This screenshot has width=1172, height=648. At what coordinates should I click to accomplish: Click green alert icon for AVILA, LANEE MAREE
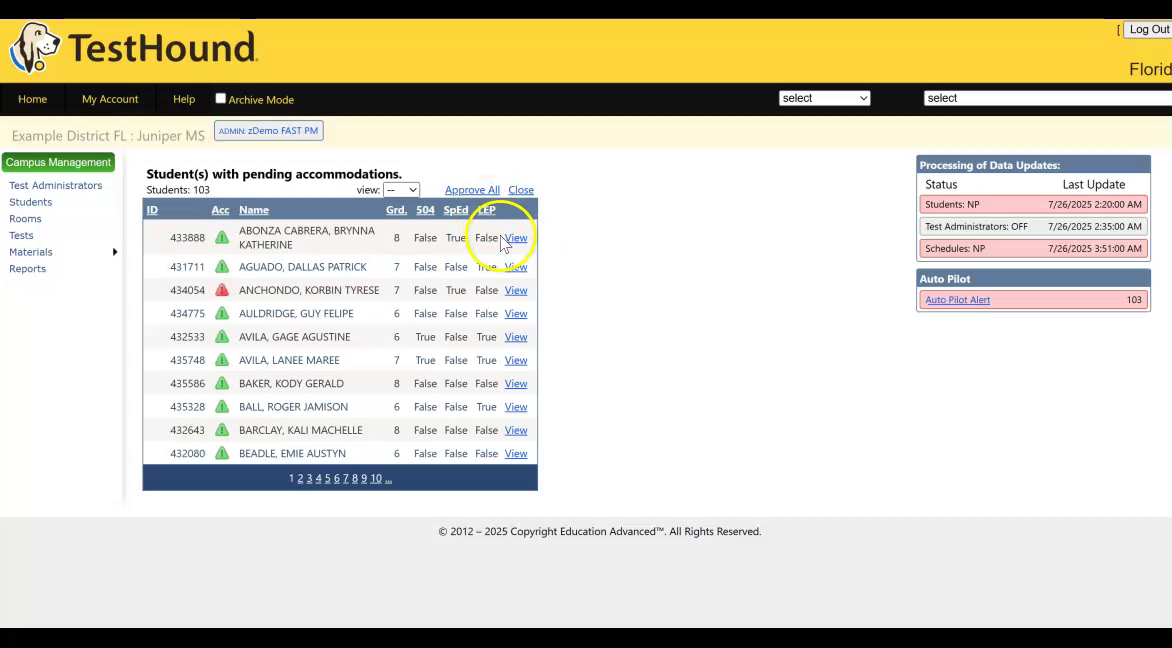(222, 360)
